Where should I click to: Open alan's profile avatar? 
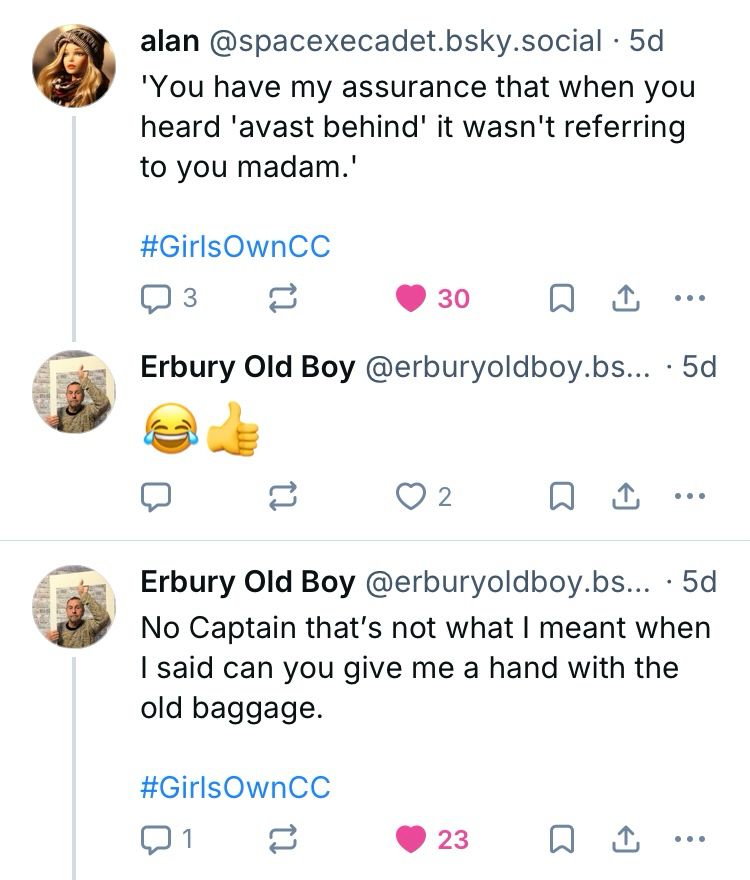point(73,65)
